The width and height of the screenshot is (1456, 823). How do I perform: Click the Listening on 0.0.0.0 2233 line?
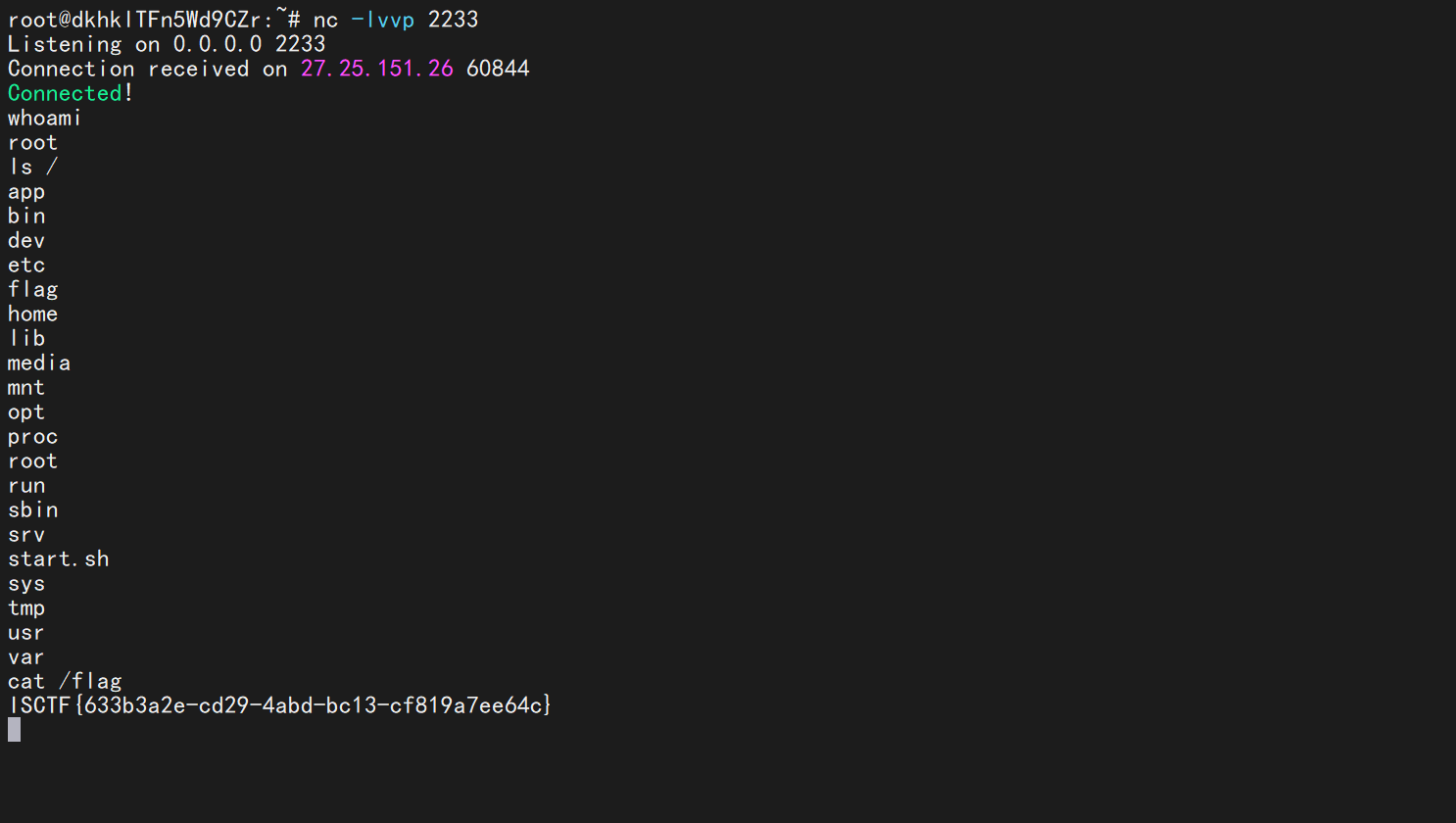click(167, 44)
